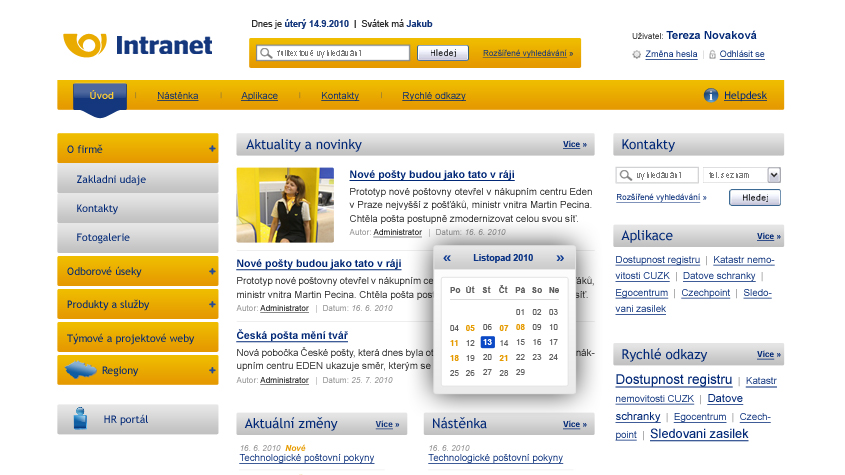Open the tel. seznam dropdown
845x475 pixels.
[774, 175]
